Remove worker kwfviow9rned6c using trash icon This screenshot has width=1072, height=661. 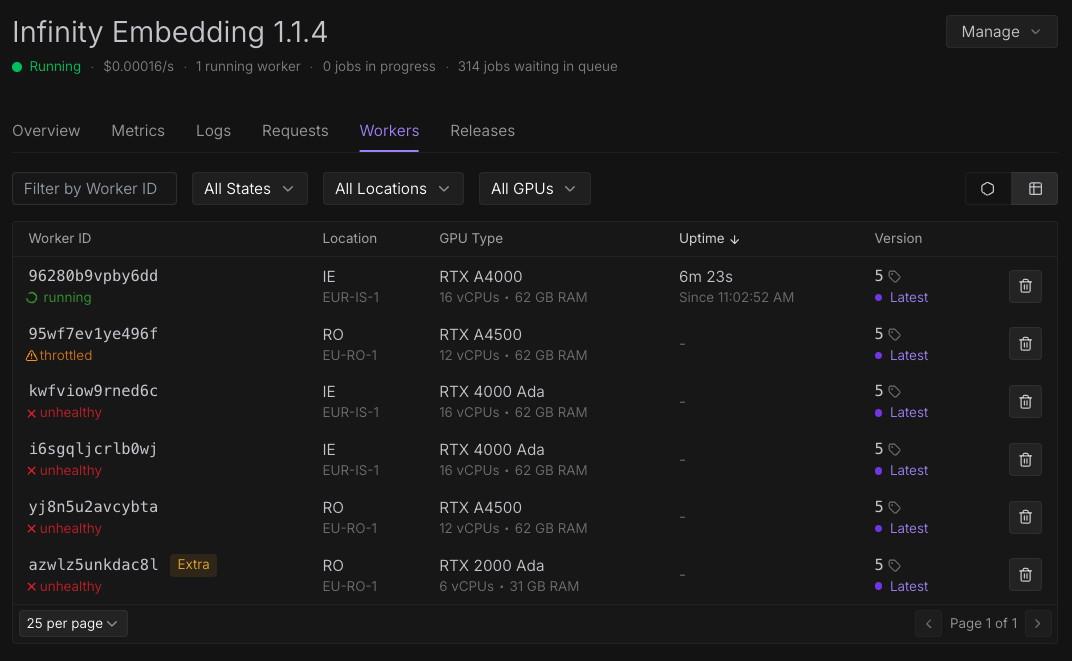pos(1025,402)
